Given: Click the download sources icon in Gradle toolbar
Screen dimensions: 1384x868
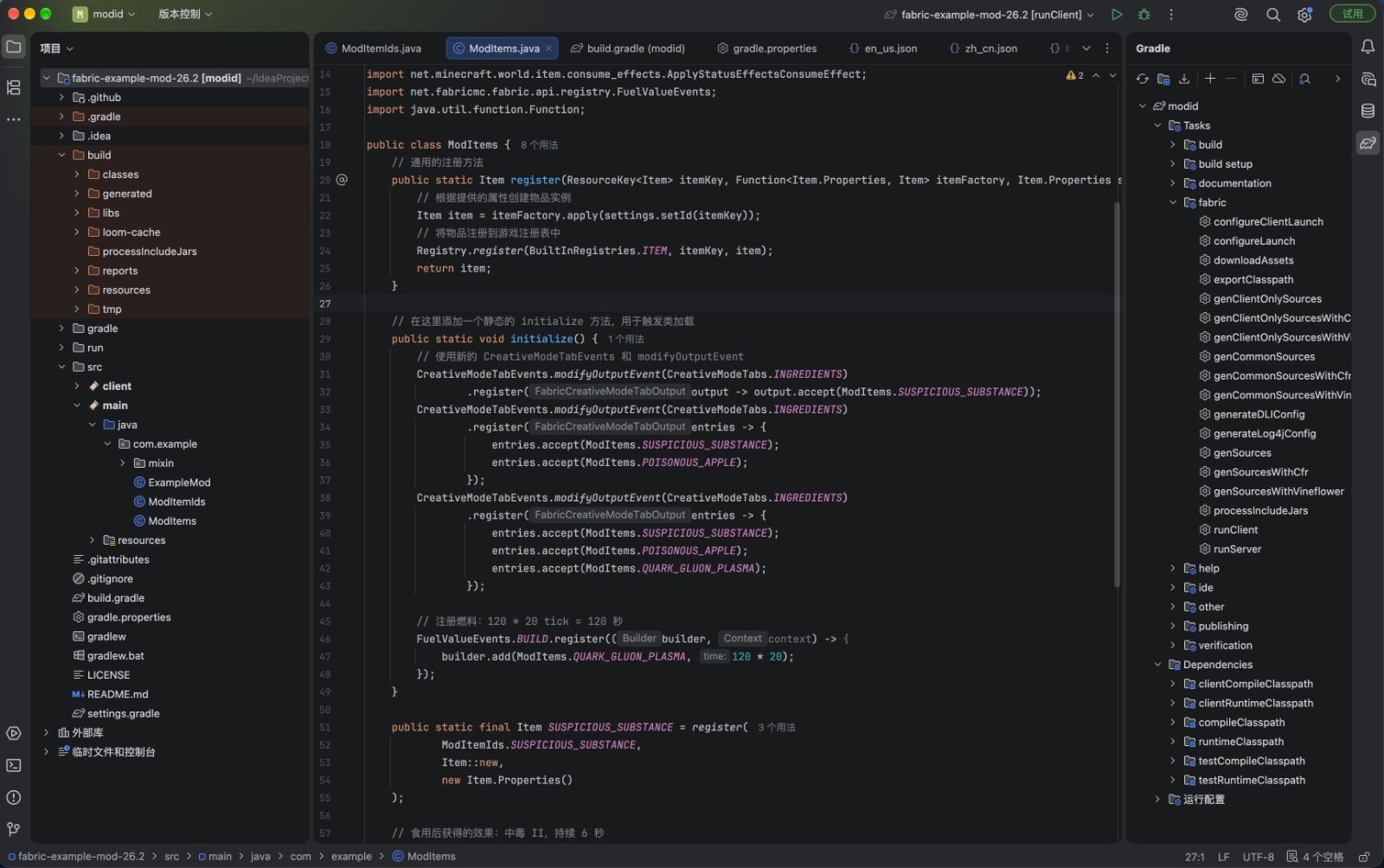Looking at the screenshot, I should (x=1185, y=79).
